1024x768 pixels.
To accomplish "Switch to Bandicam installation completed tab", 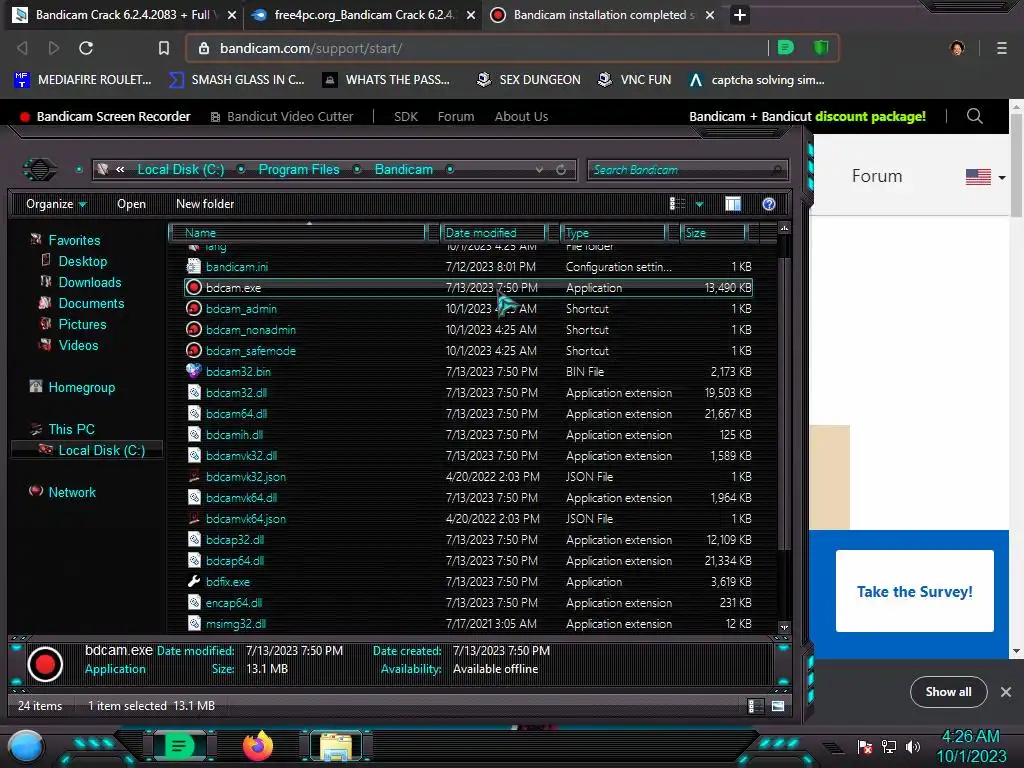I will [x=603, y=14].
